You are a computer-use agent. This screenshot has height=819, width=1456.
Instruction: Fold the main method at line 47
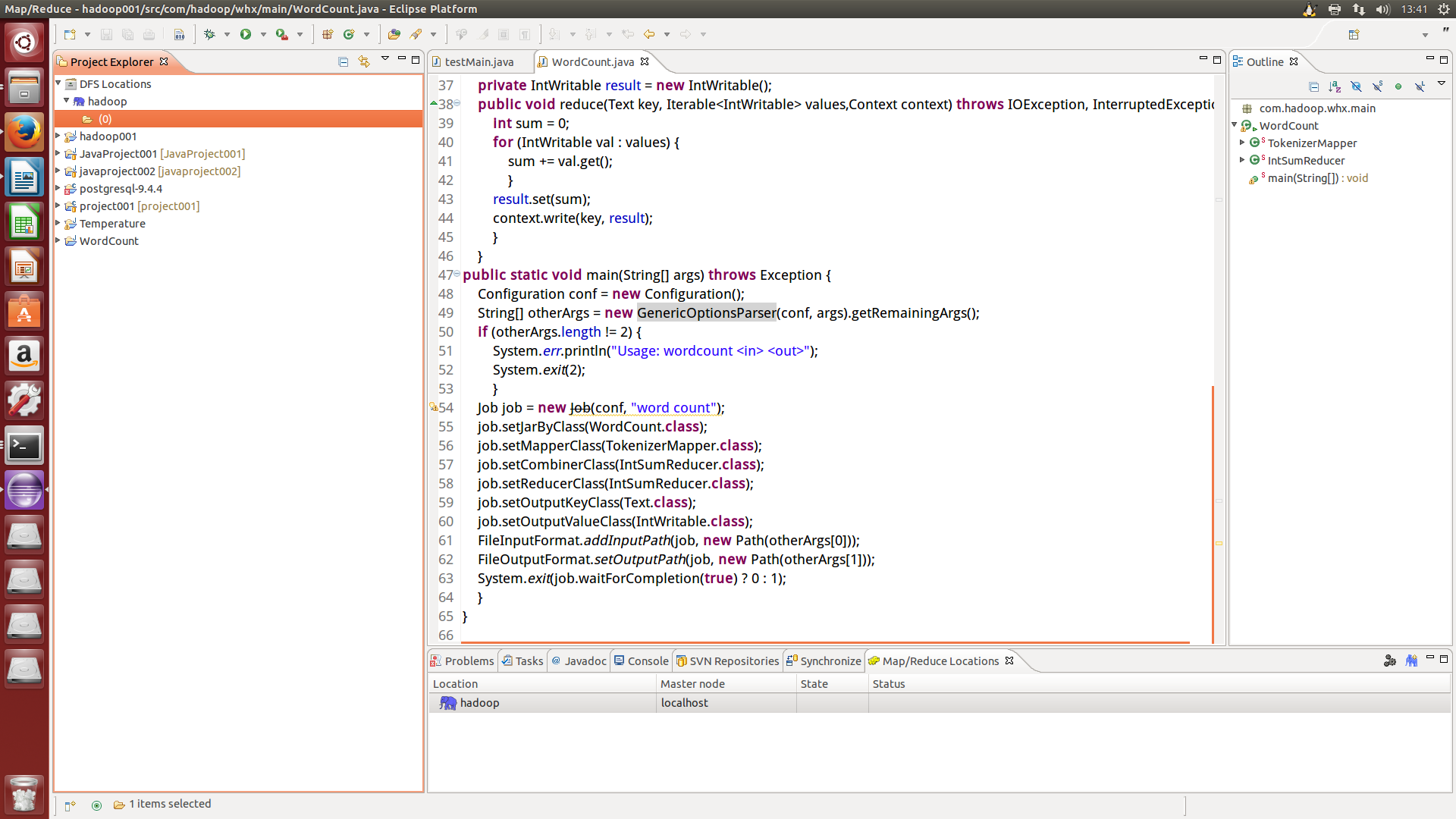[x=457, y=274]
